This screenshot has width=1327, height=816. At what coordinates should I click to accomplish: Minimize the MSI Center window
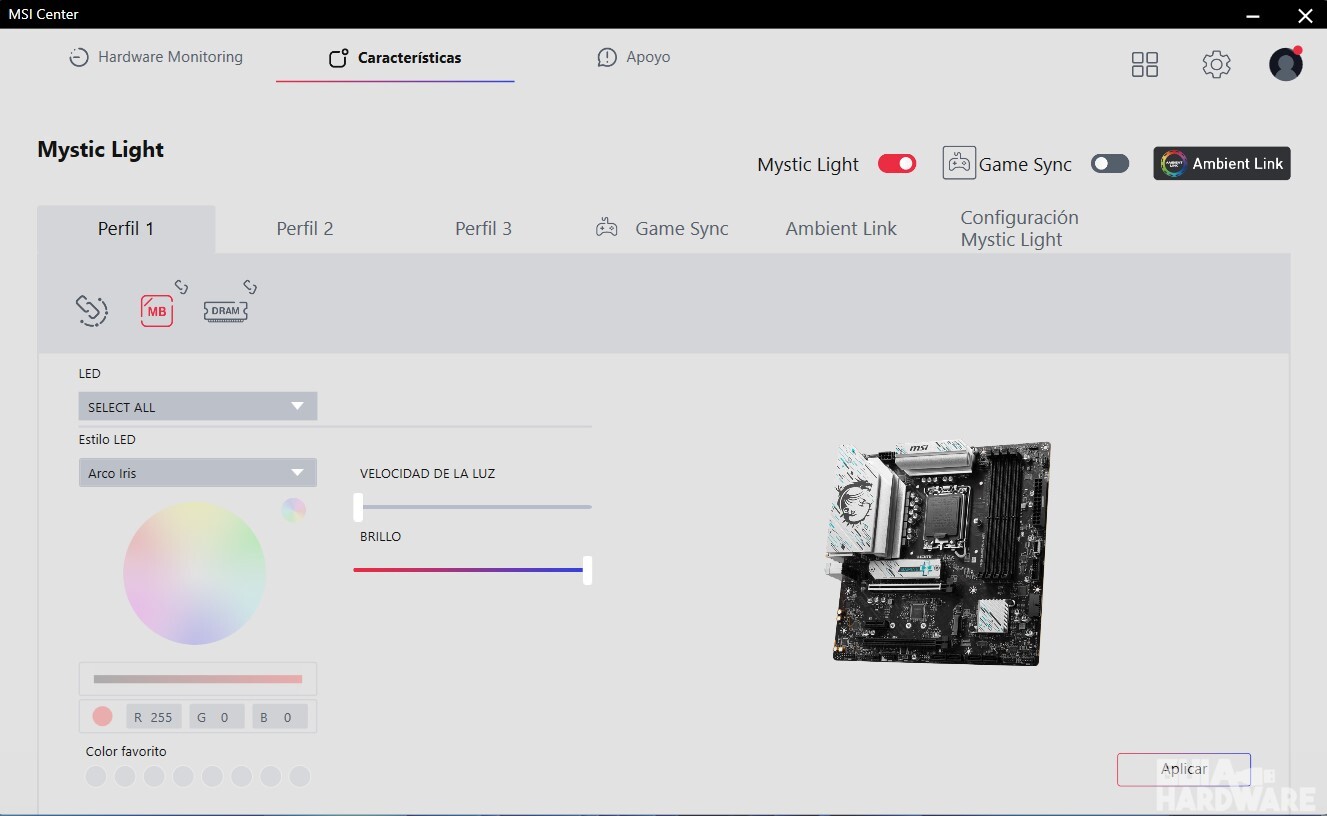pyautogui.click(x=1254, y=15)
